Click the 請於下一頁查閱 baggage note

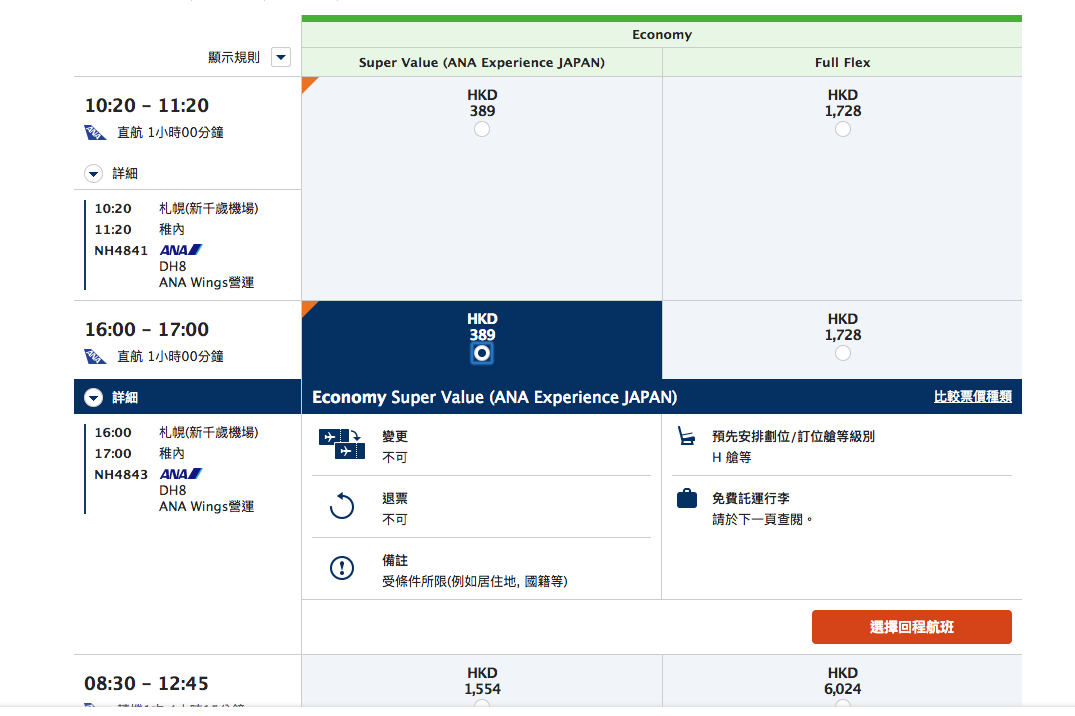762,519
